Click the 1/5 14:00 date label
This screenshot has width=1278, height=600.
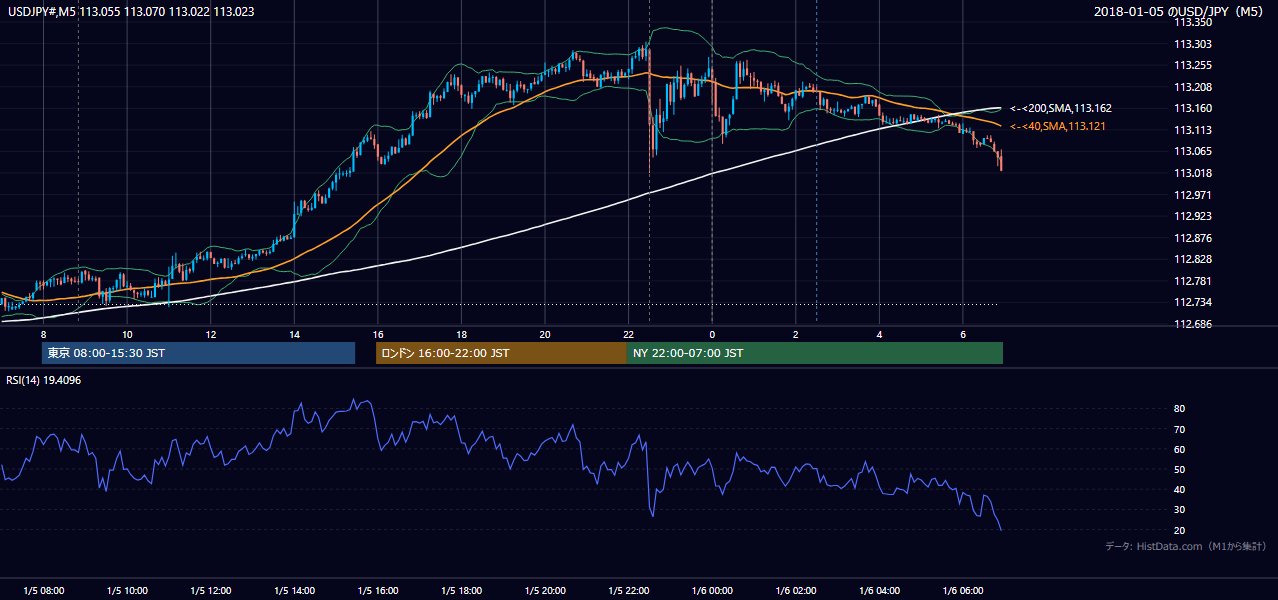point(294,591)
